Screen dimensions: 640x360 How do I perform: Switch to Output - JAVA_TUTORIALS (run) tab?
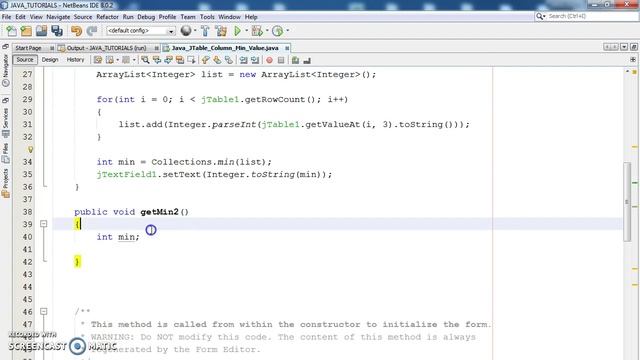coord(106,48)
